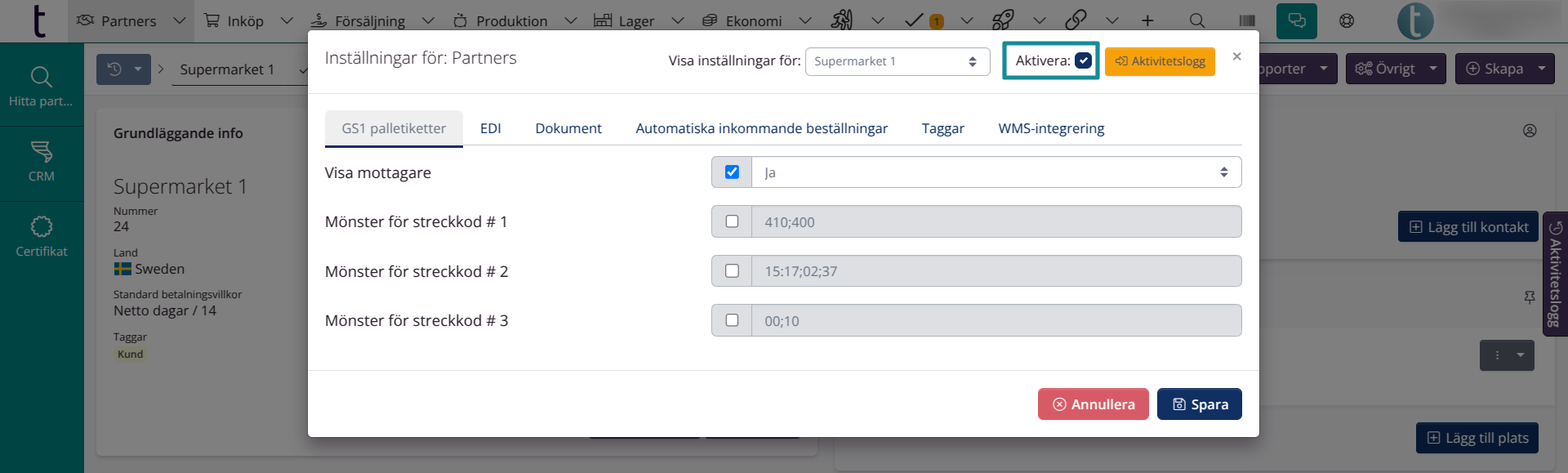This screenshot has height=473, width=1568.
Task: Click the plus icon in navbar
Action: (1147, 20)
